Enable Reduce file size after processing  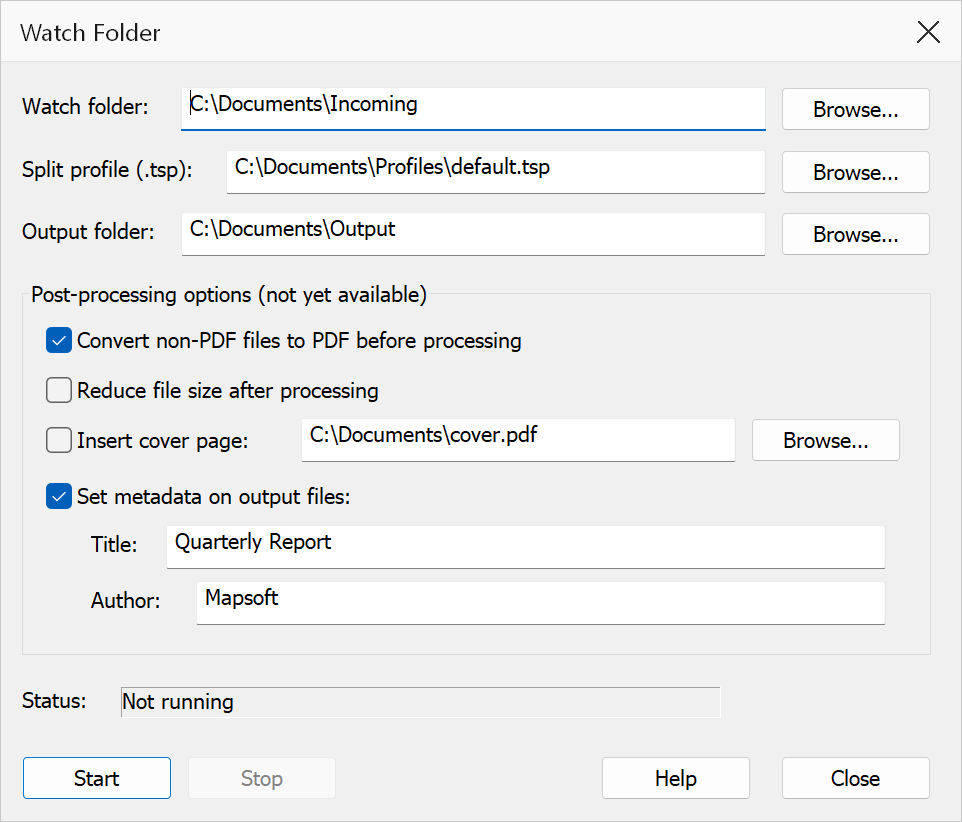(x=59, y=390)
